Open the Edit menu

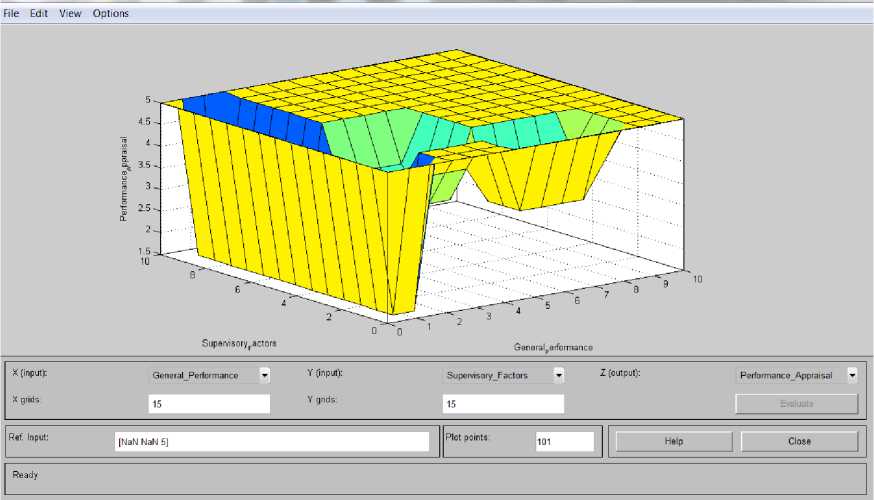39,14
